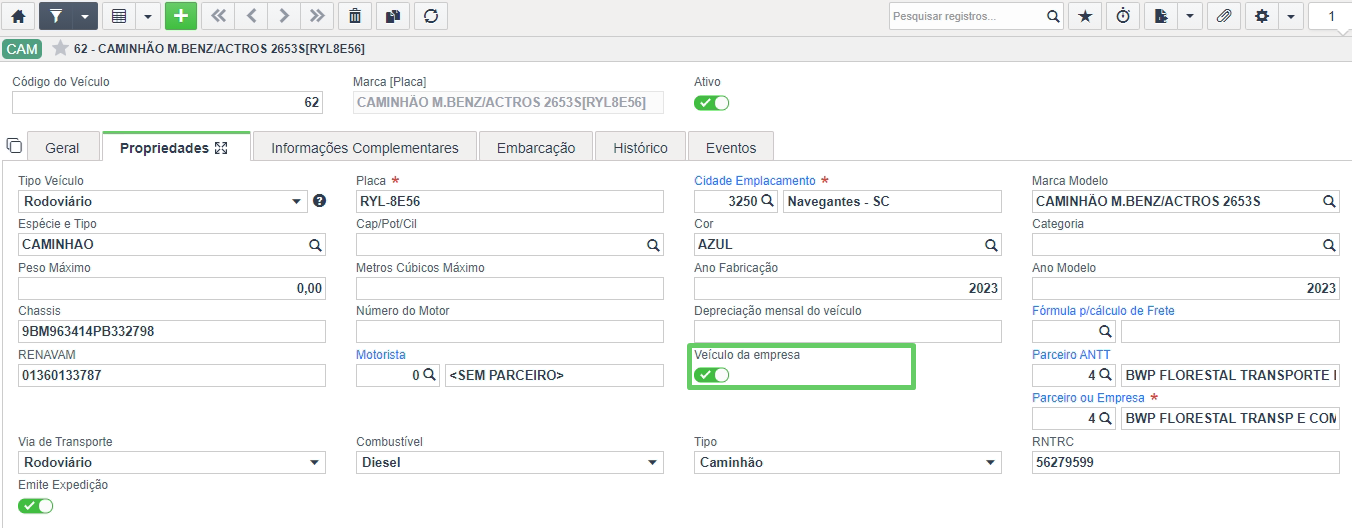Open favorites star in toolbar

(x=1084, y=16)
